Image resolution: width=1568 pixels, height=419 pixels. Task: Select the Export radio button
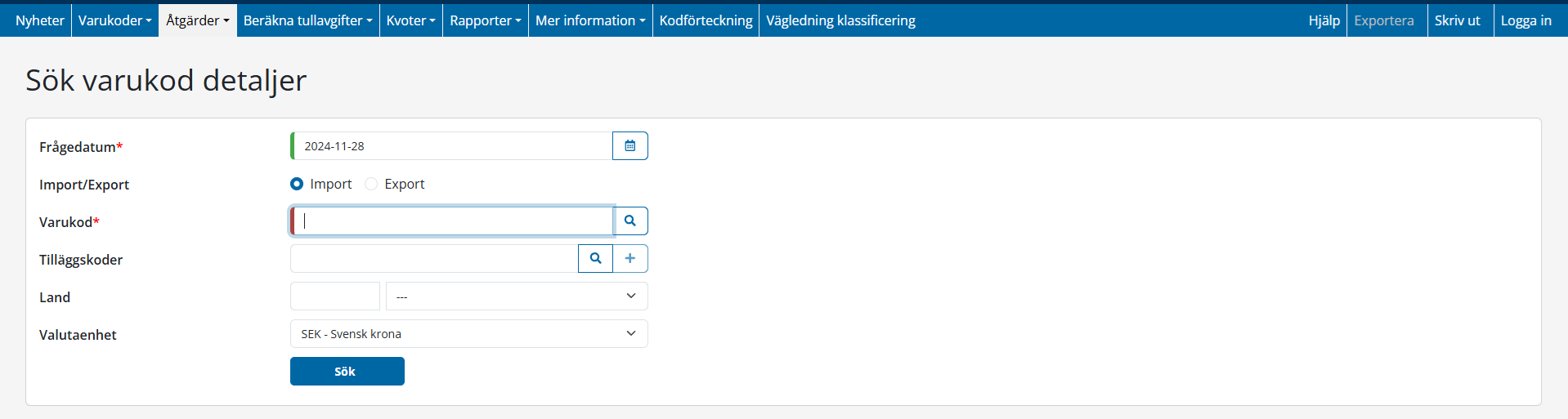[371, 185]
